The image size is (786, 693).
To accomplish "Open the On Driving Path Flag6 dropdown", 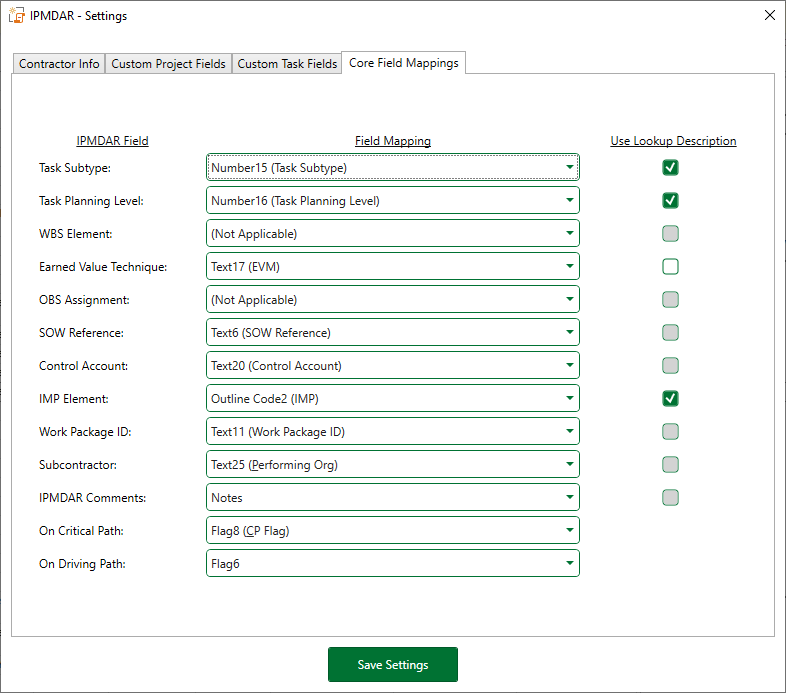I will click(x=392, y=564).
